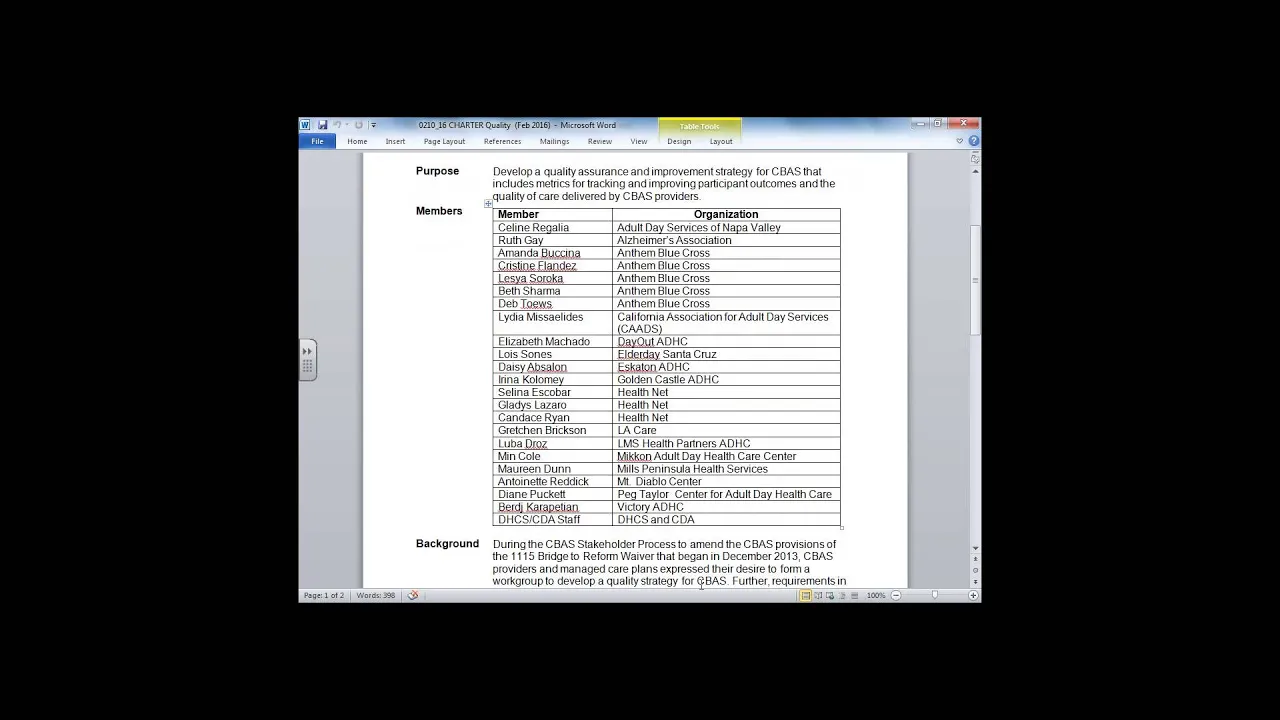Click the Gretchen Brickson cell

[553, 430]
